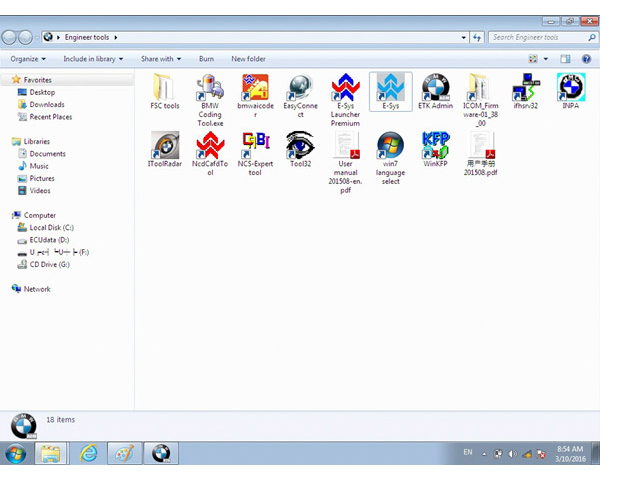The image size is (623, 484).
Task: Open ECUdata (D:) drive
Action: 49,240
